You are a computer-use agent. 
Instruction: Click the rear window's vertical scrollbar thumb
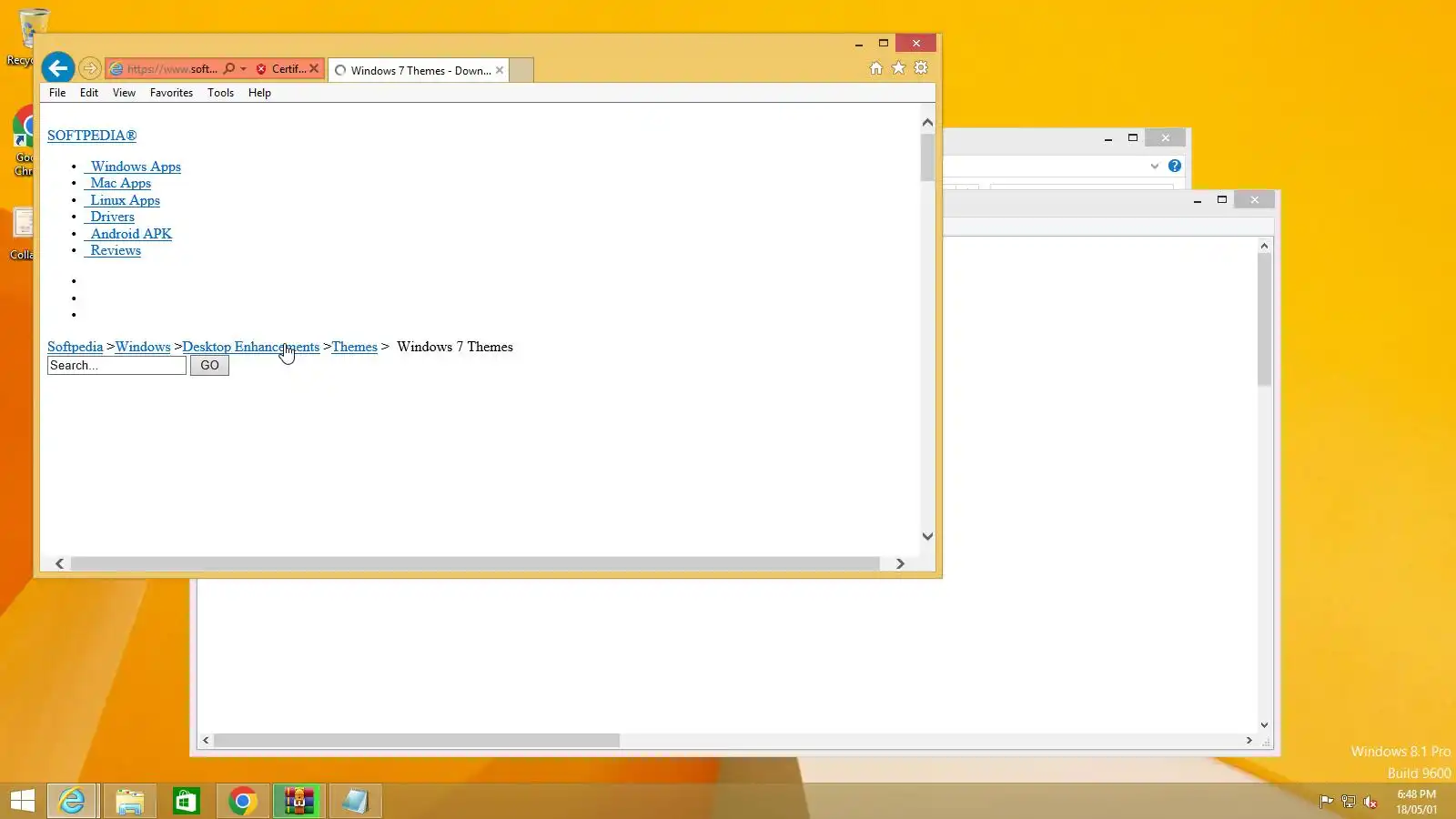click(1264, 319)
